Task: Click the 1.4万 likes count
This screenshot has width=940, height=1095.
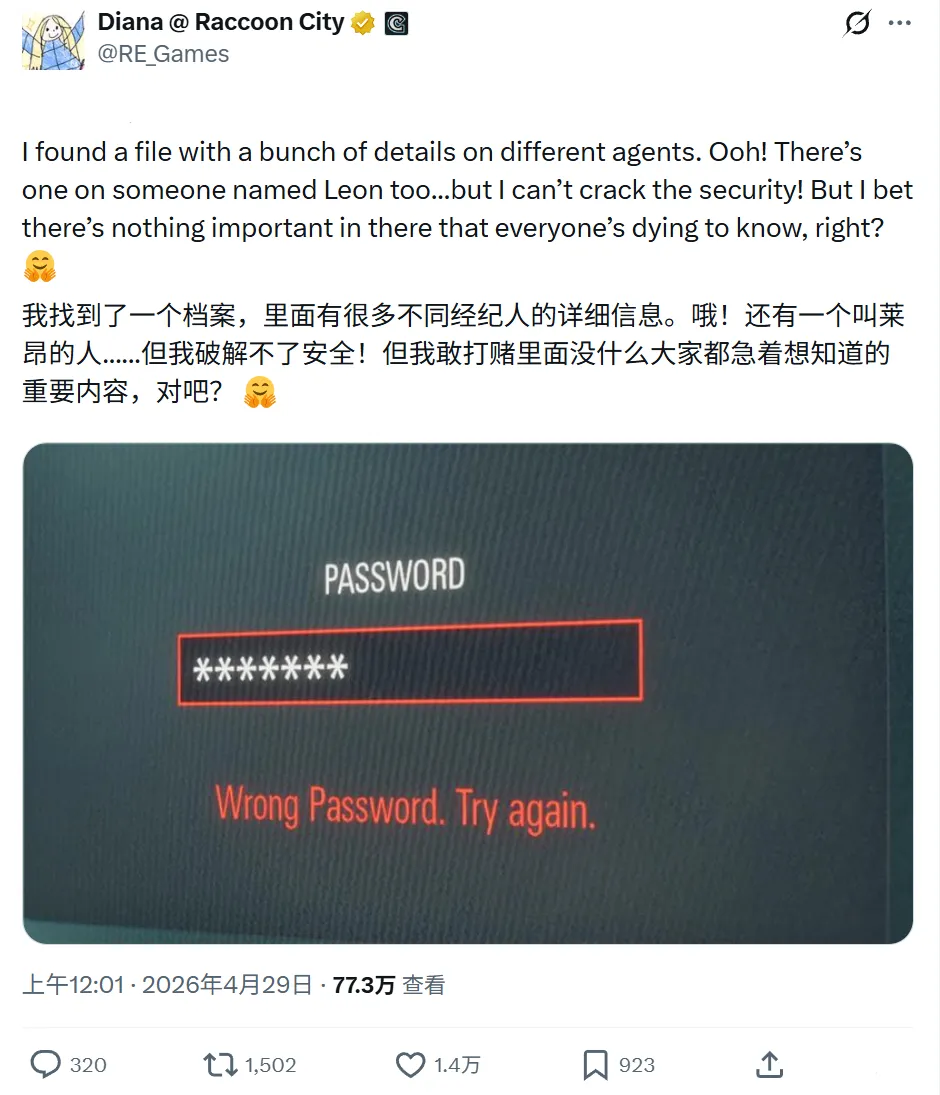Action: coord(457,1065)
